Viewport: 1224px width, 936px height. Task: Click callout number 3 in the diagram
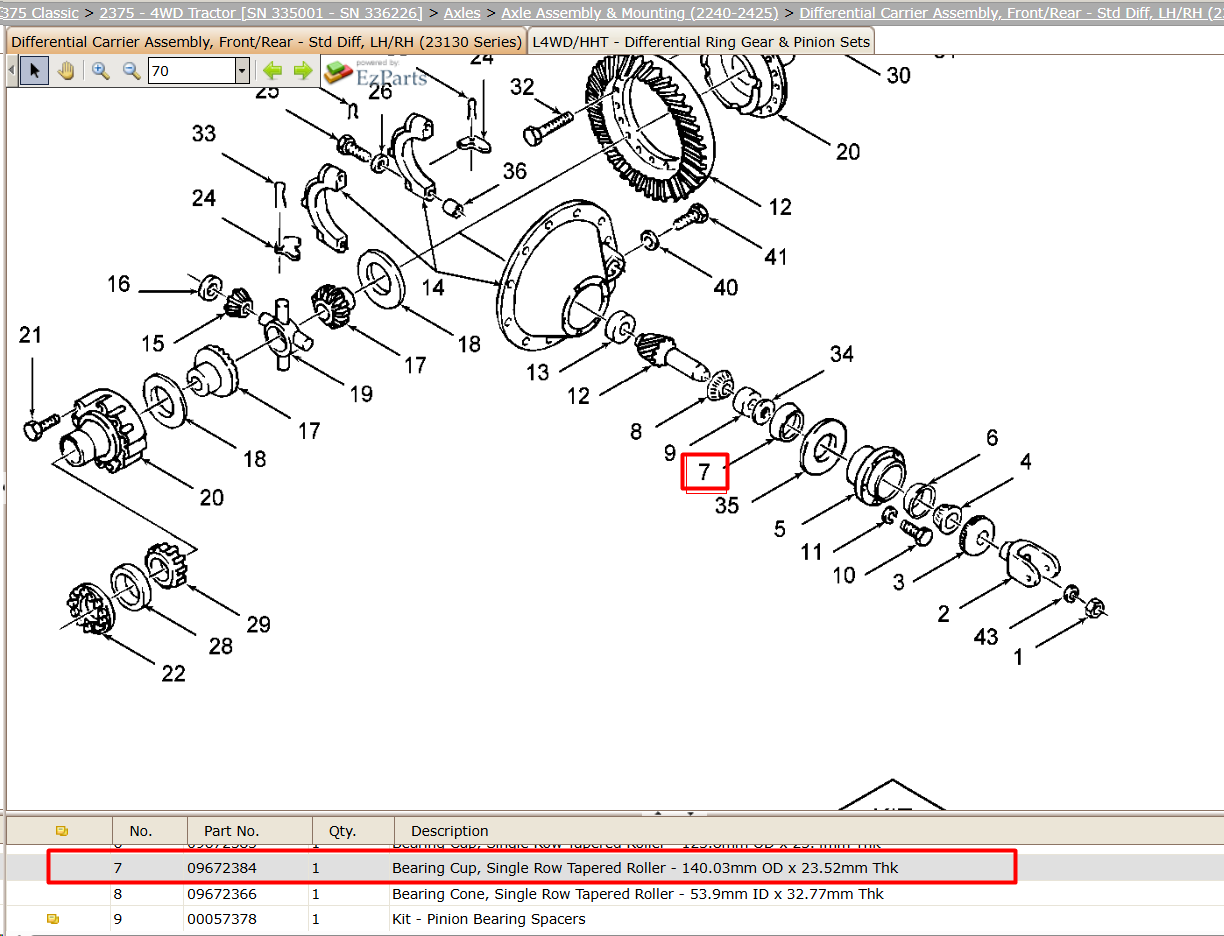click(x=899, y=582)
